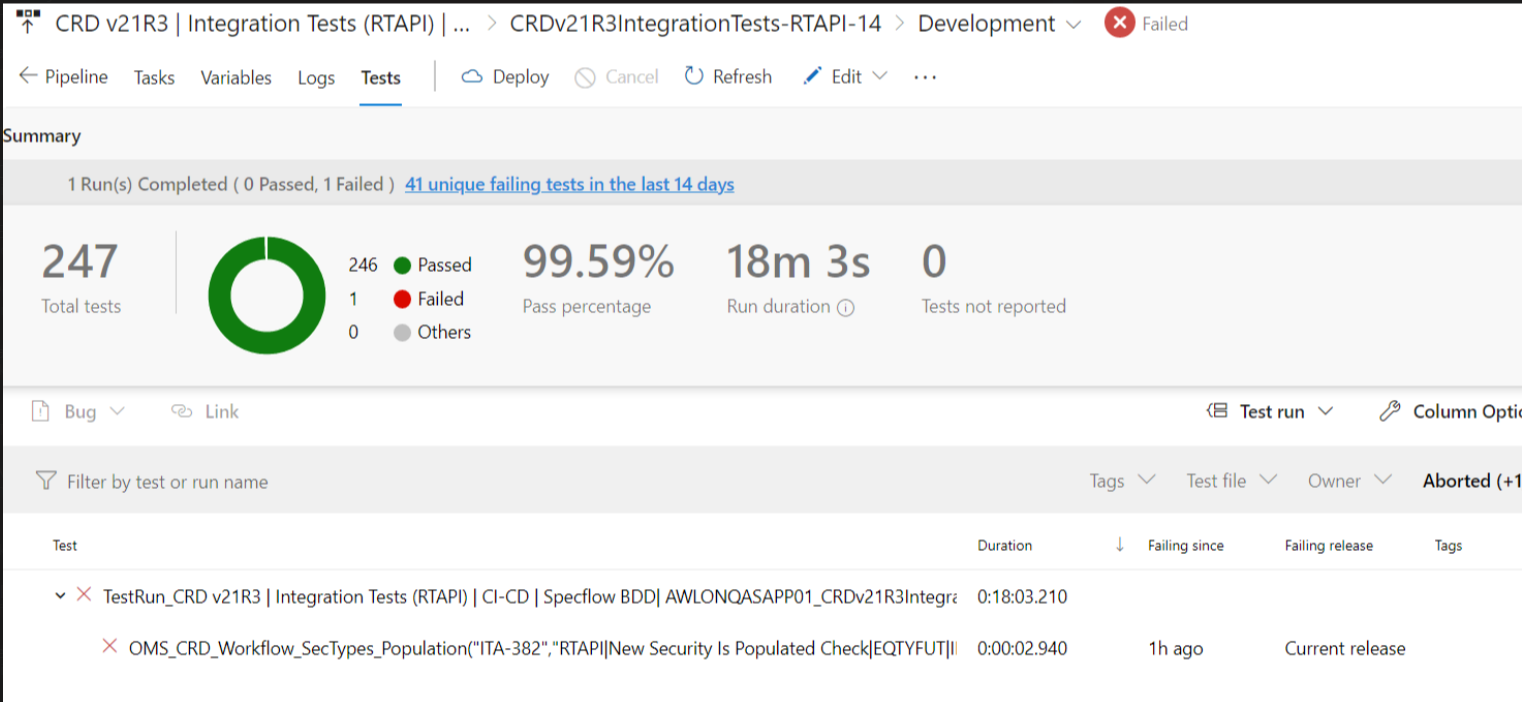
Task: Open the 41 unique failing tests link
Action: coord(569,185)
